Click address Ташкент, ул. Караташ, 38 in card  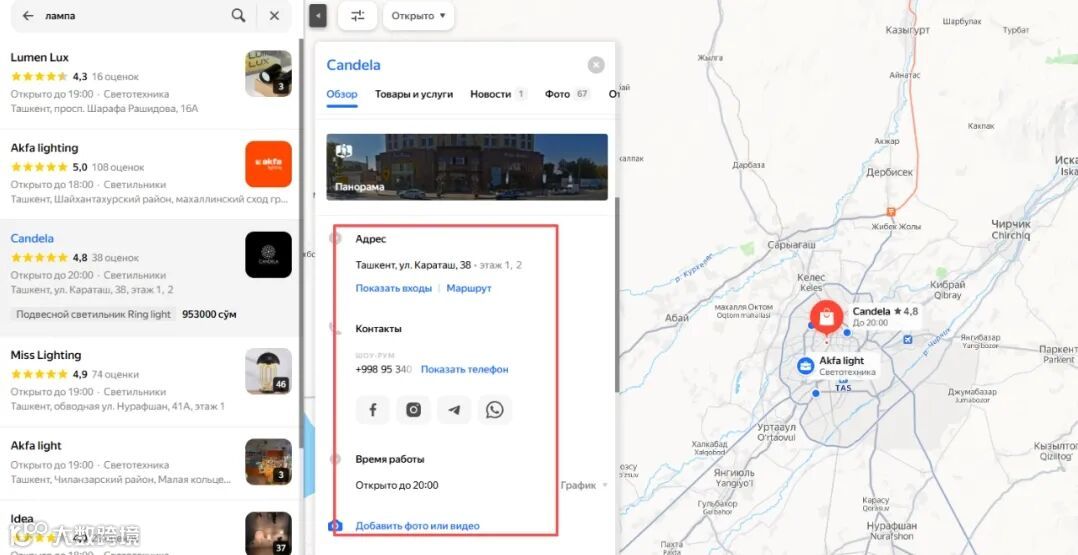click(413, 265)
